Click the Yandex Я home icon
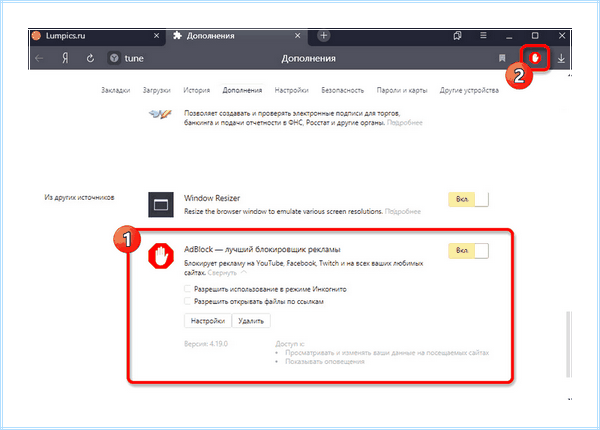This screenshot has height=430, width=600. 65,58
